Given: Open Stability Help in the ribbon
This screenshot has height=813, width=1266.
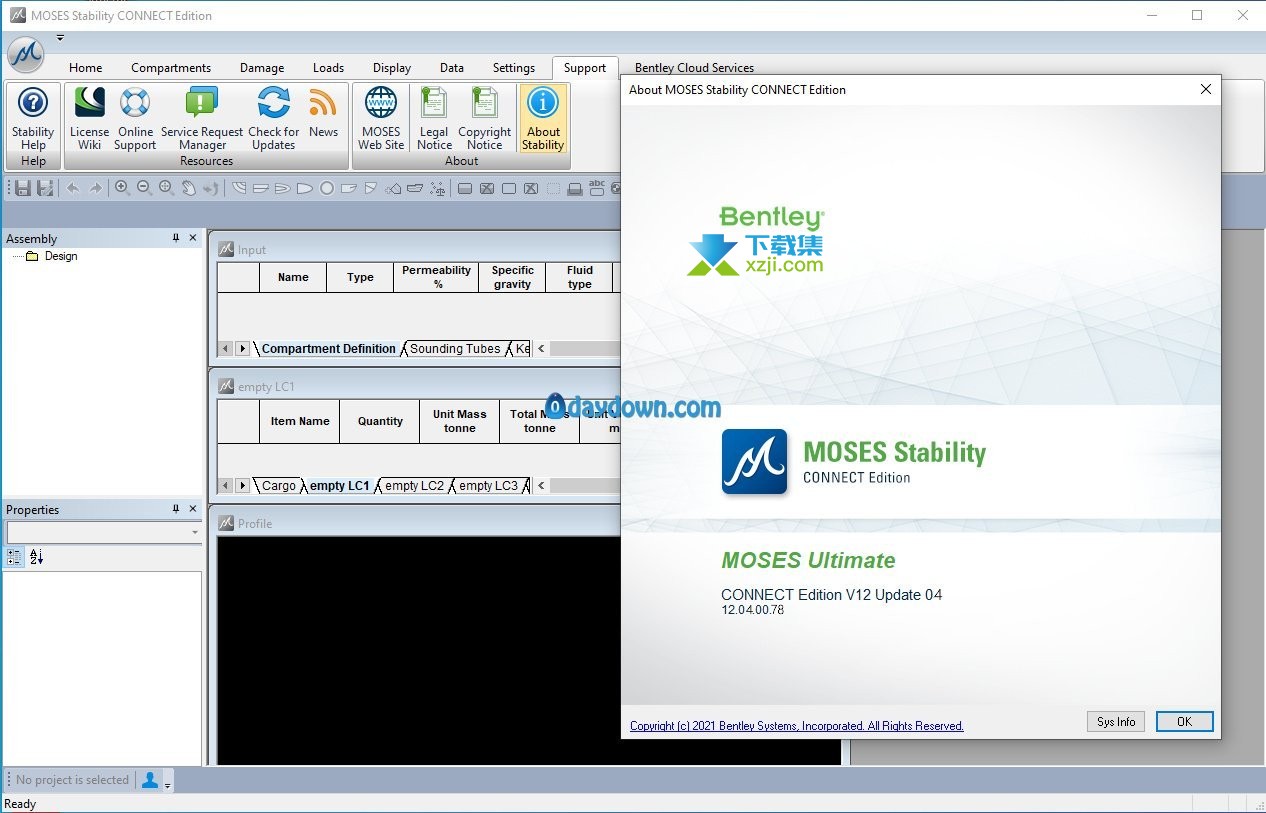Looking at the screenshot, I should tap(33, 118).
